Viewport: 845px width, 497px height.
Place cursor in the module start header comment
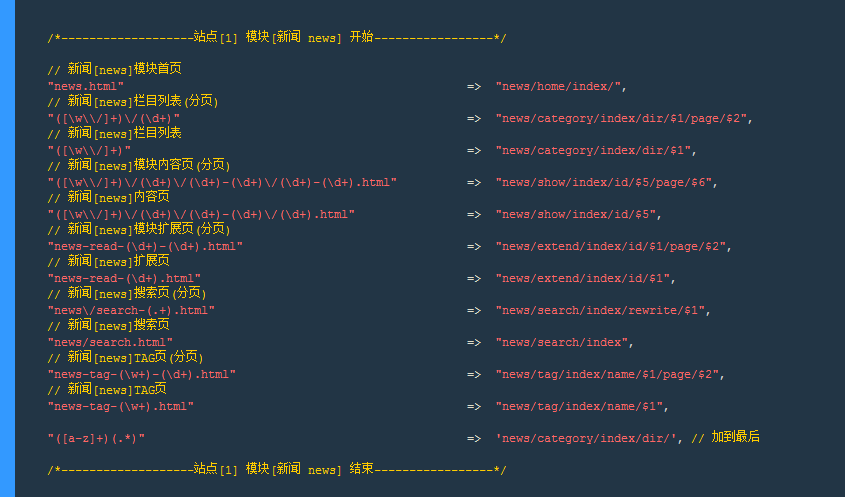pos(276,38)
